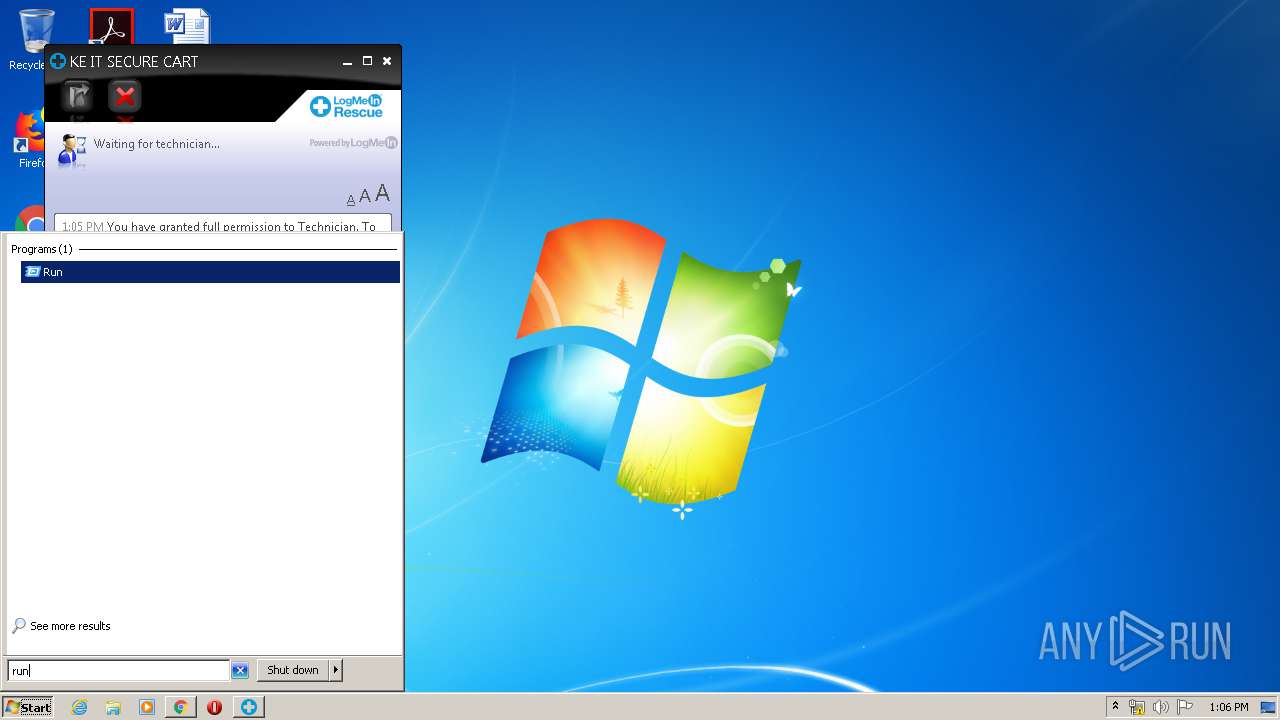Switch to the LogMeIn Rescue taskbar button
The width and height of the screenshot is (1280, 720).
pyautogui.click(x=248, y=707)
